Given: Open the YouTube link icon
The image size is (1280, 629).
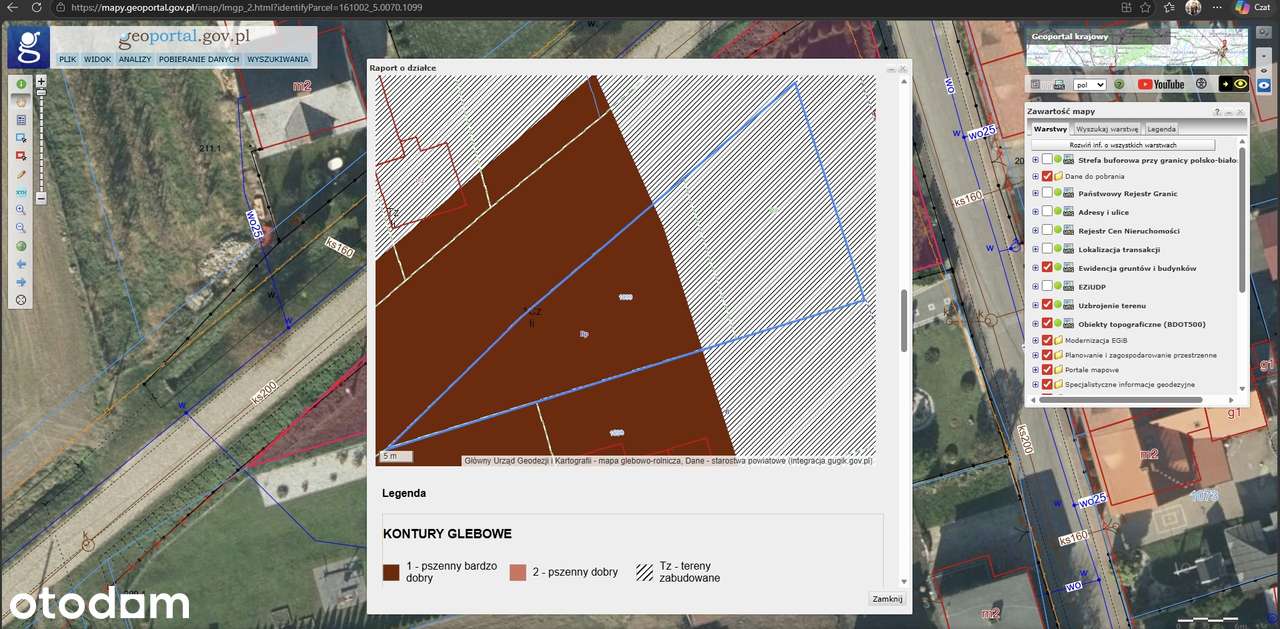Looking at the screenshot, I should click(1161, 85).
